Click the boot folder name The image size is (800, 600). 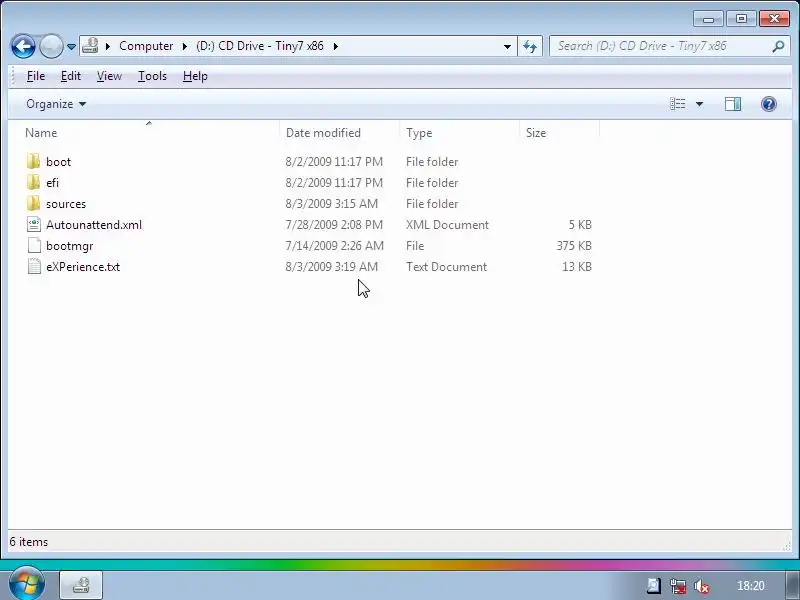click(x=58, y=162)
